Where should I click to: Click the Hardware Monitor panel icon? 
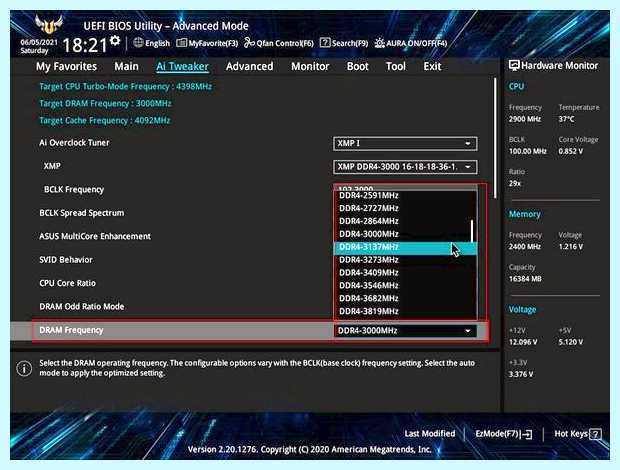(514, 66)
